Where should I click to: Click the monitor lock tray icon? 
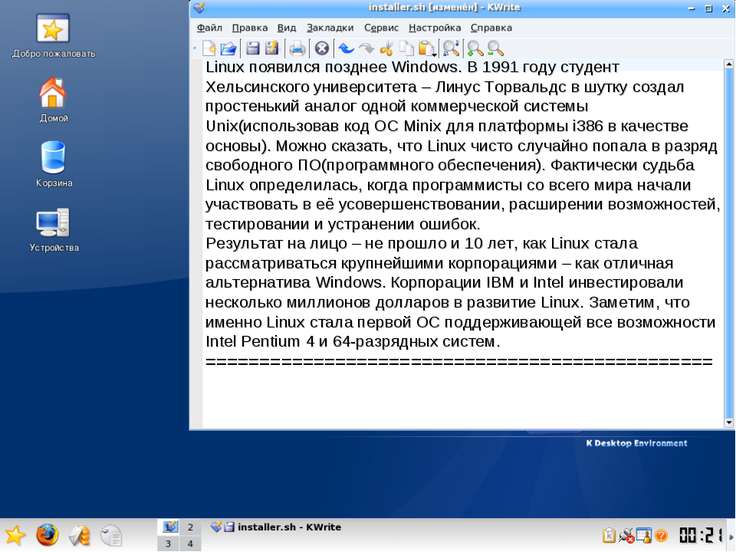coord(644,536)
